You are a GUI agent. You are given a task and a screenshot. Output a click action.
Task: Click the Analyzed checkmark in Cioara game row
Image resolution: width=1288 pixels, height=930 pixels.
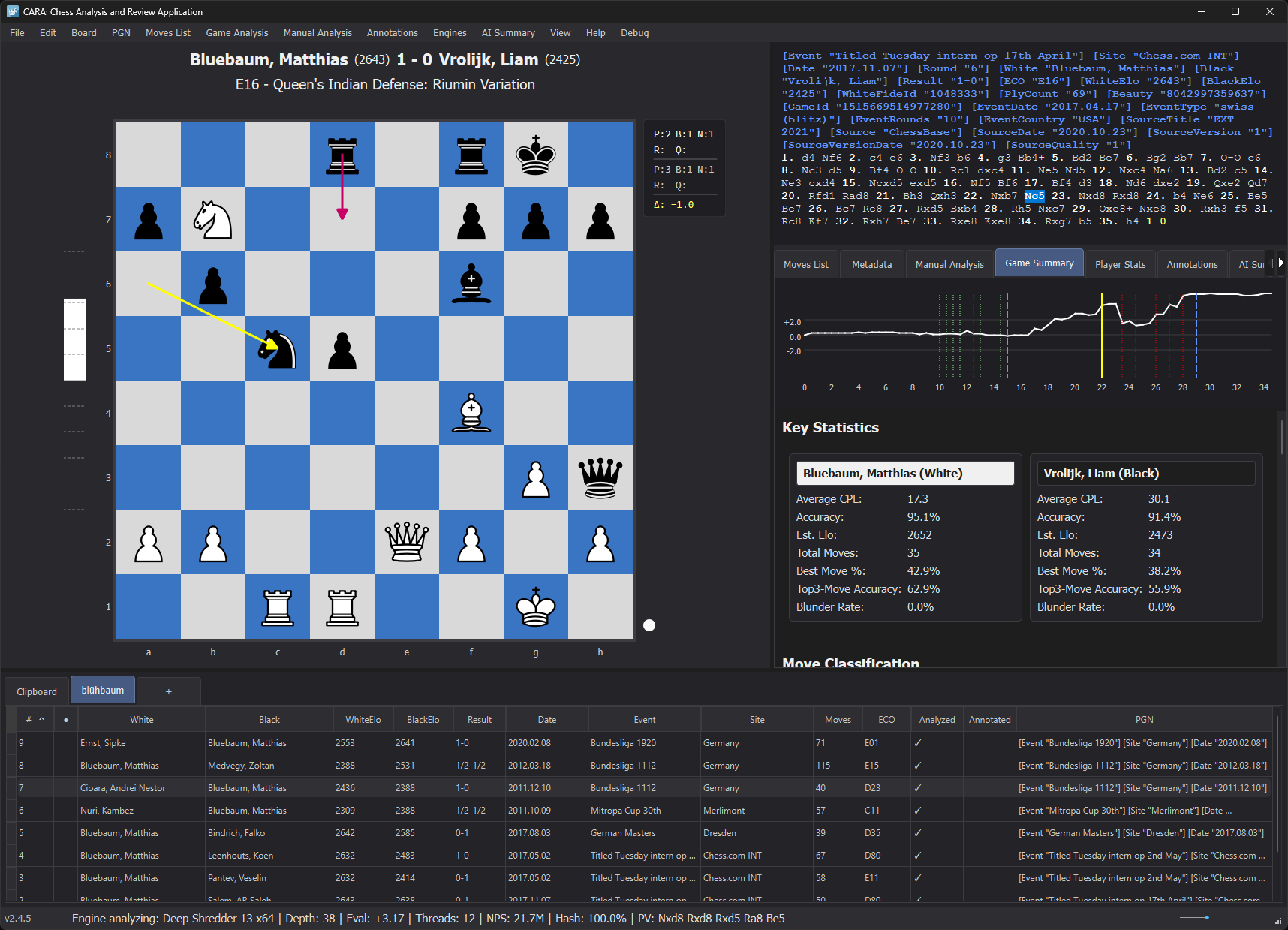click(918, 788)
